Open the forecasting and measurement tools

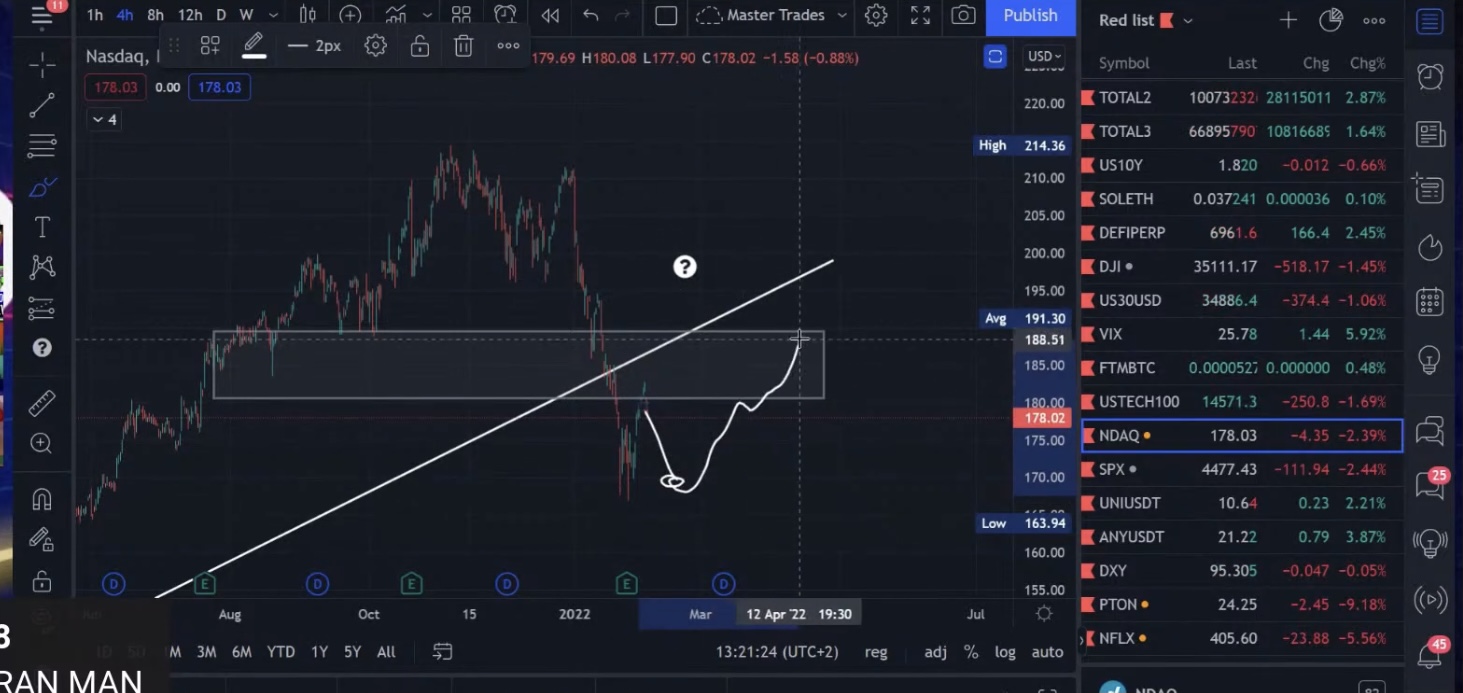42,308
